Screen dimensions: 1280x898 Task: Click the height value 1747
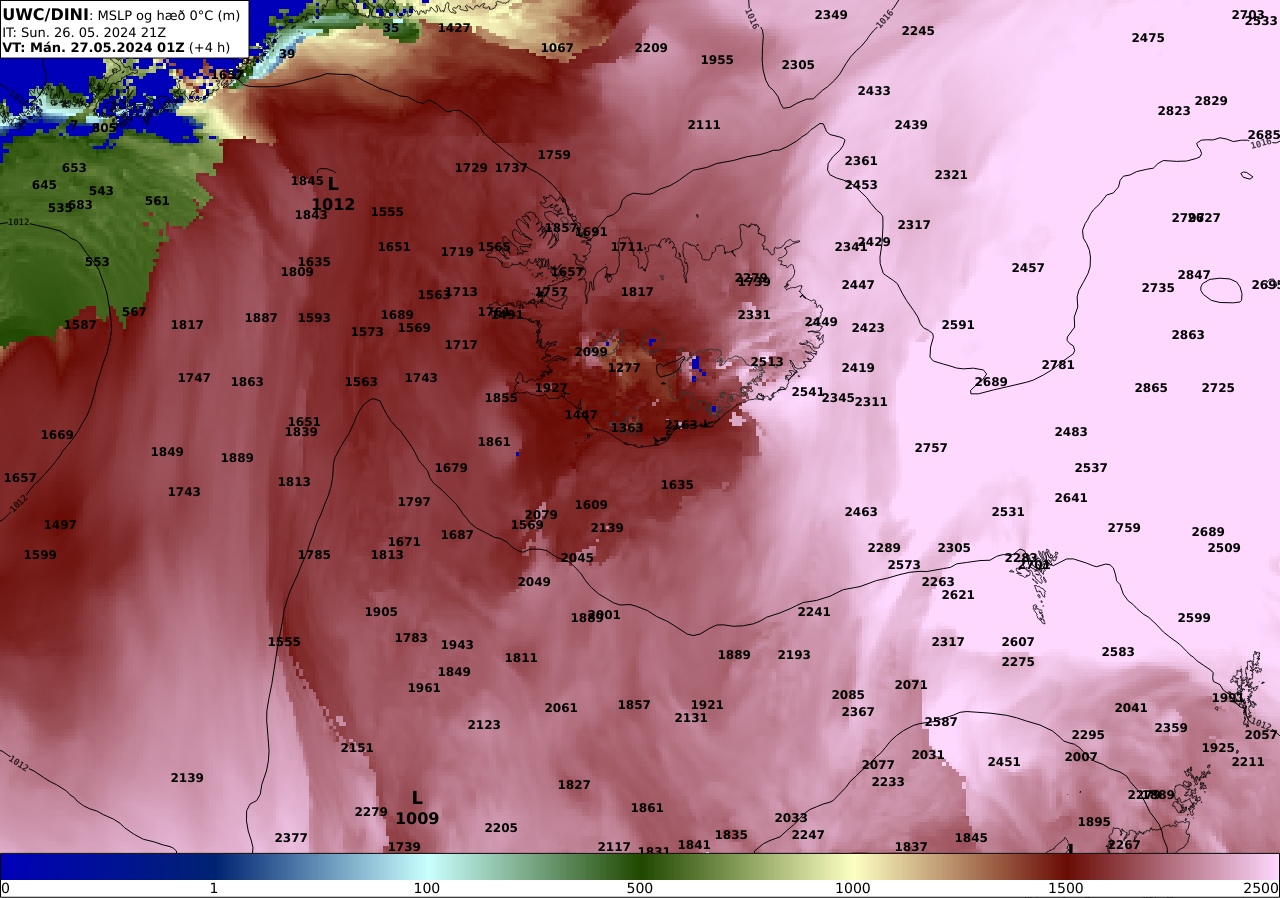click(194, 378)
